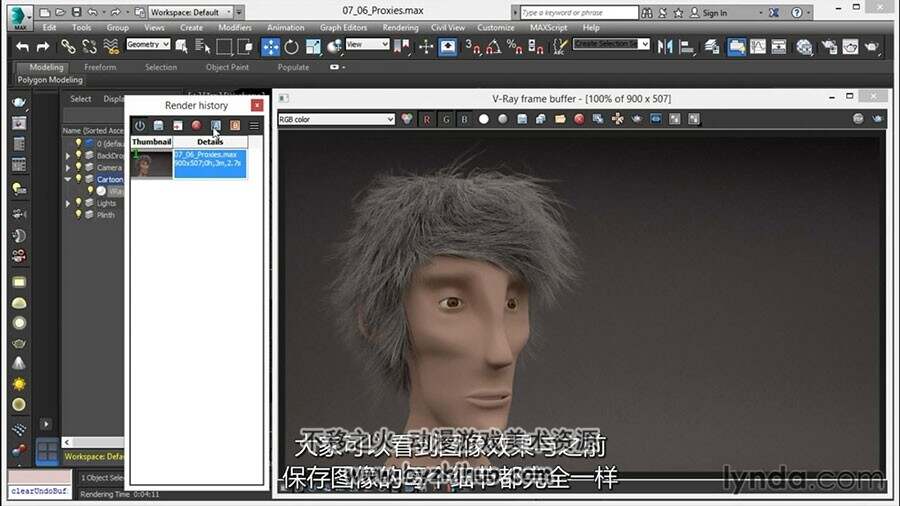
Task: Select the render history thumbnail image
Action: click(152, 164)
